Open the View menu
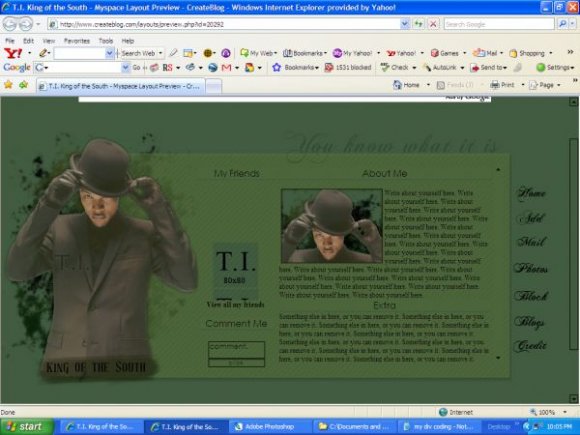Screen dimensions: 580x435 [48, 41]
